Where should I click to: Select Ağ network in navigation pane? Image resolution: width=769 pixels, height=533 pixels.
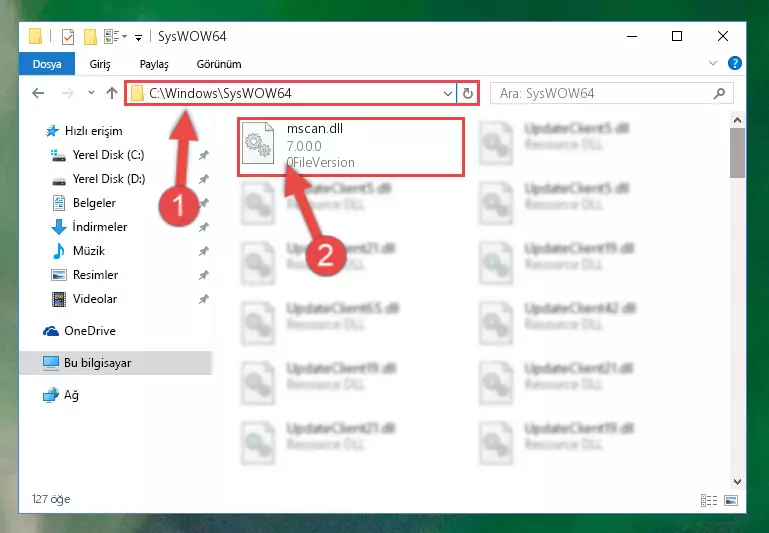[71, 395]
